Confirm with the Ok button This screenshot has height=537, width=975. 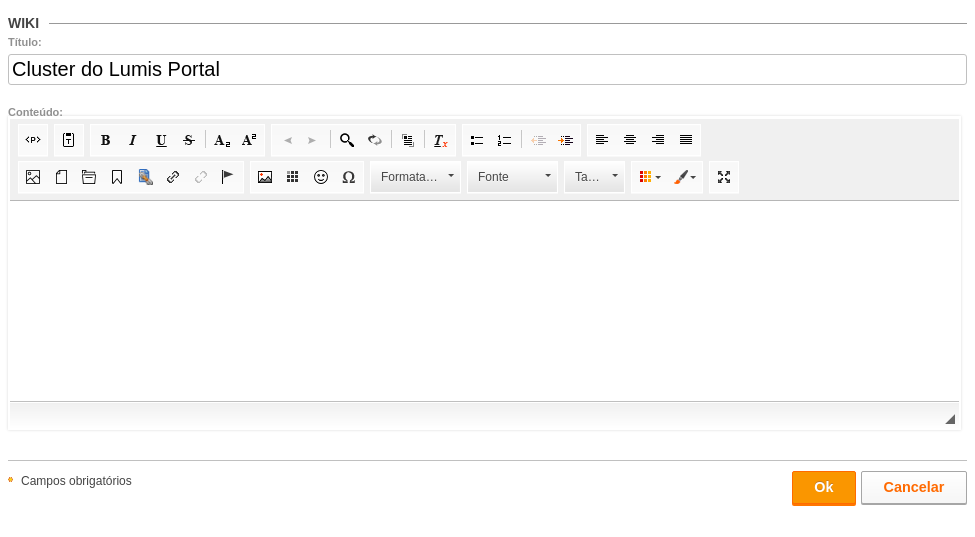point(824,487)
